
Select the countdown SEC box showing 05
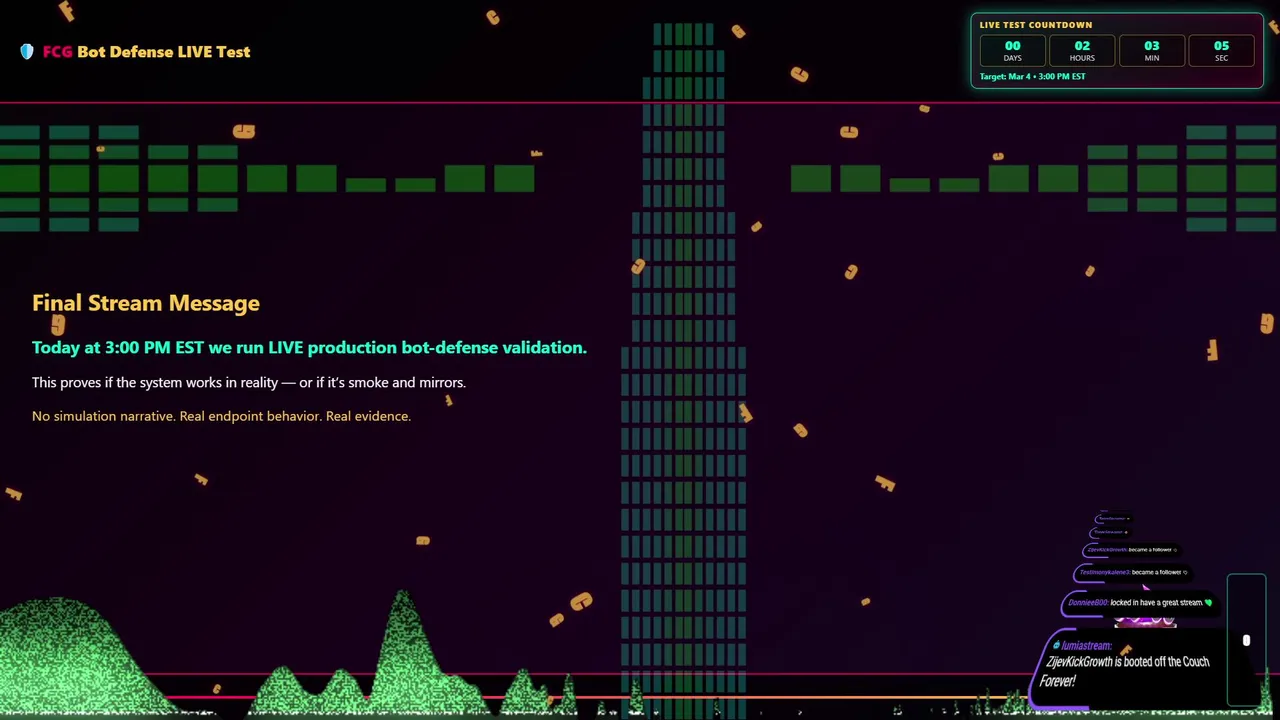pyautogui.click(x=1221, y=51)
